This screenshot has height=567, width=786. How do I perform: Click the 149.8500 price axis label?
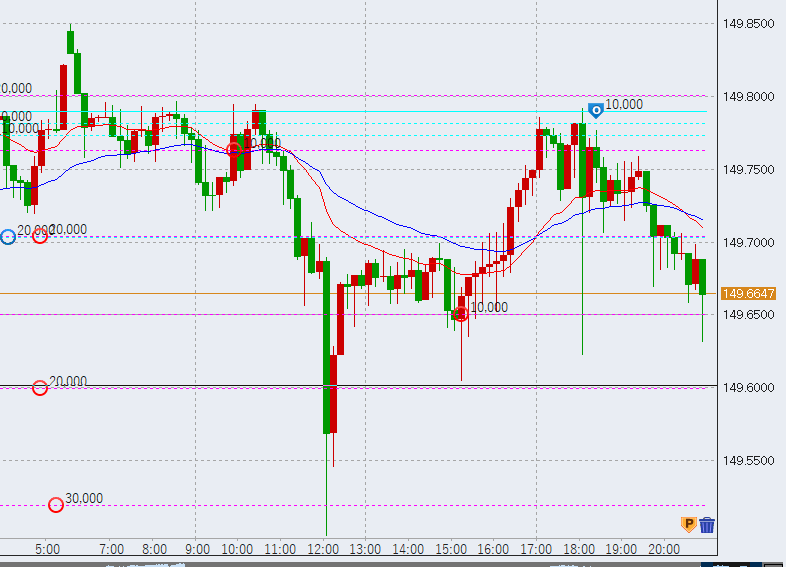[749, 24]
